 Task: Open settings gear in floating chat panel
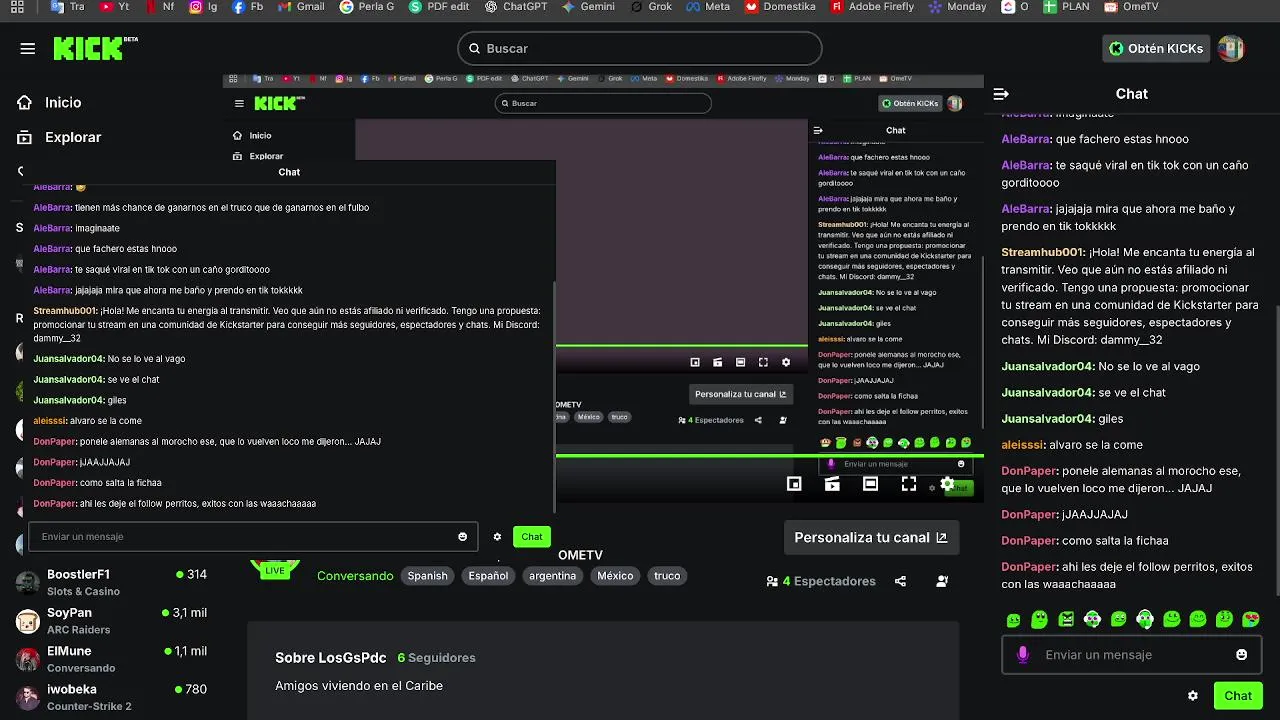point(497,537)
